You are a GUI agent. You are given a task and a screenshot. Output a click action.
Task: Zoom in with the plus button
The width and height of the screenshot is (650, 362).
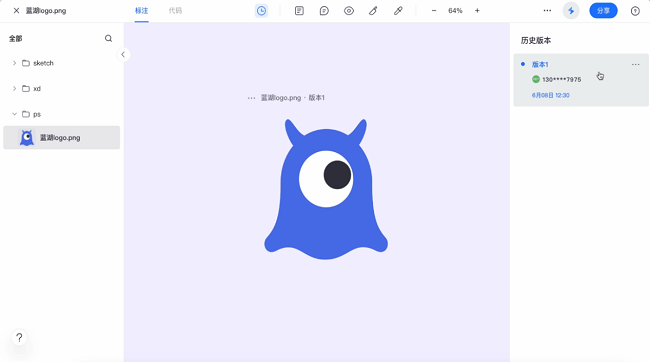(x=477, y=11)
